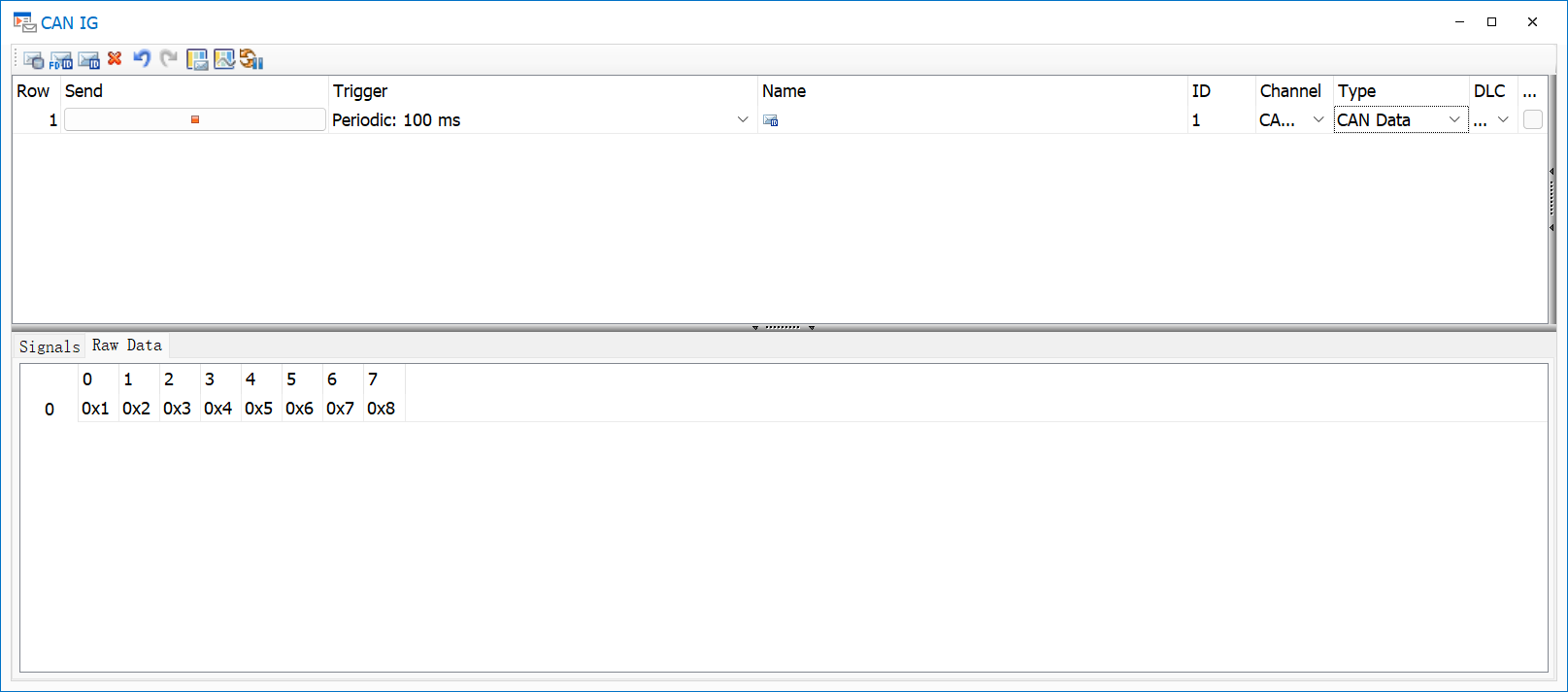Click the redo arrow icon
Image resolution: width=1568 pixels, height=692 pixels.
(x=169, y=58)
